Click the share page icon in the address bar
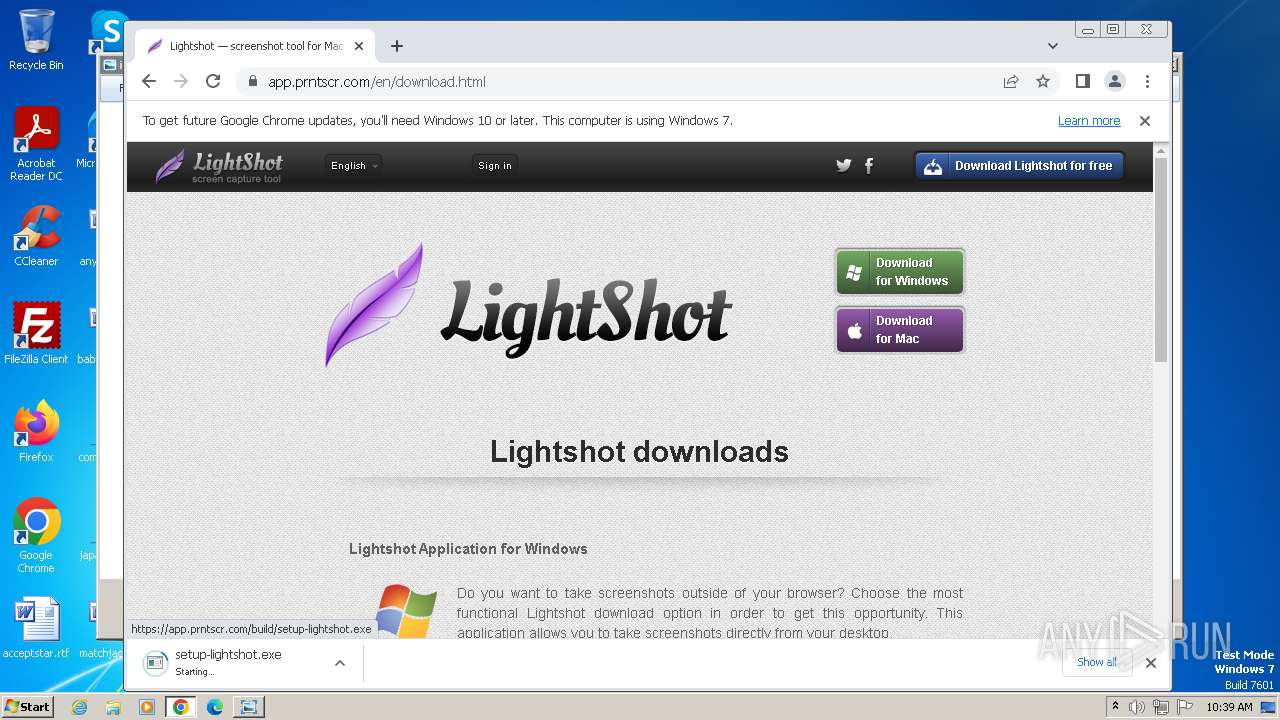The image size is (1280, 720). 1011,81
